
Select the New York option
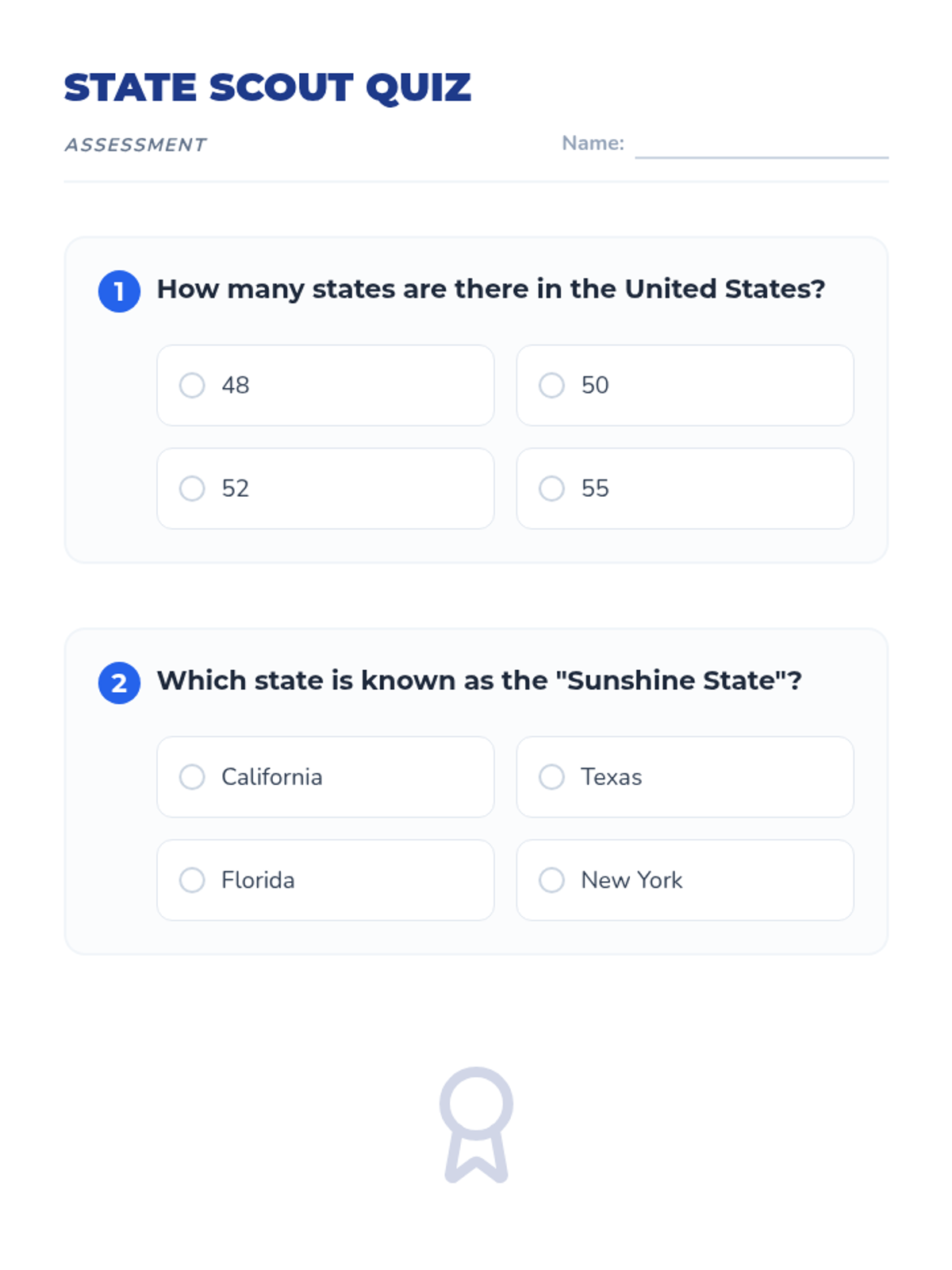685,879
